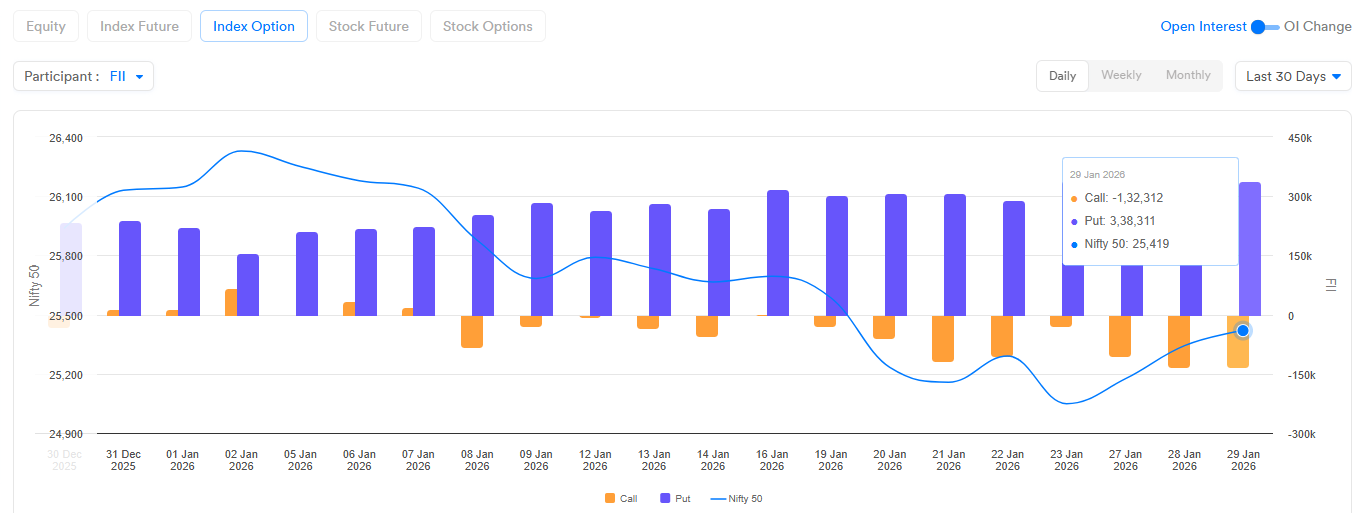Switch to the Index Future tab
The width and height of the screenshot is (1370, 513).
click(x=139, y=26)
